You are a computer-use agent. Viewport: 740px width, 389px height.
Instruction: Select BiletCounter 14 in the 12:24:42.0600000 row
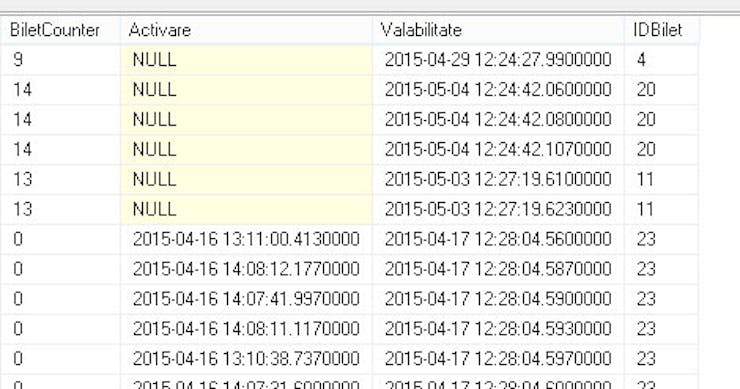(x=60, y=90)
